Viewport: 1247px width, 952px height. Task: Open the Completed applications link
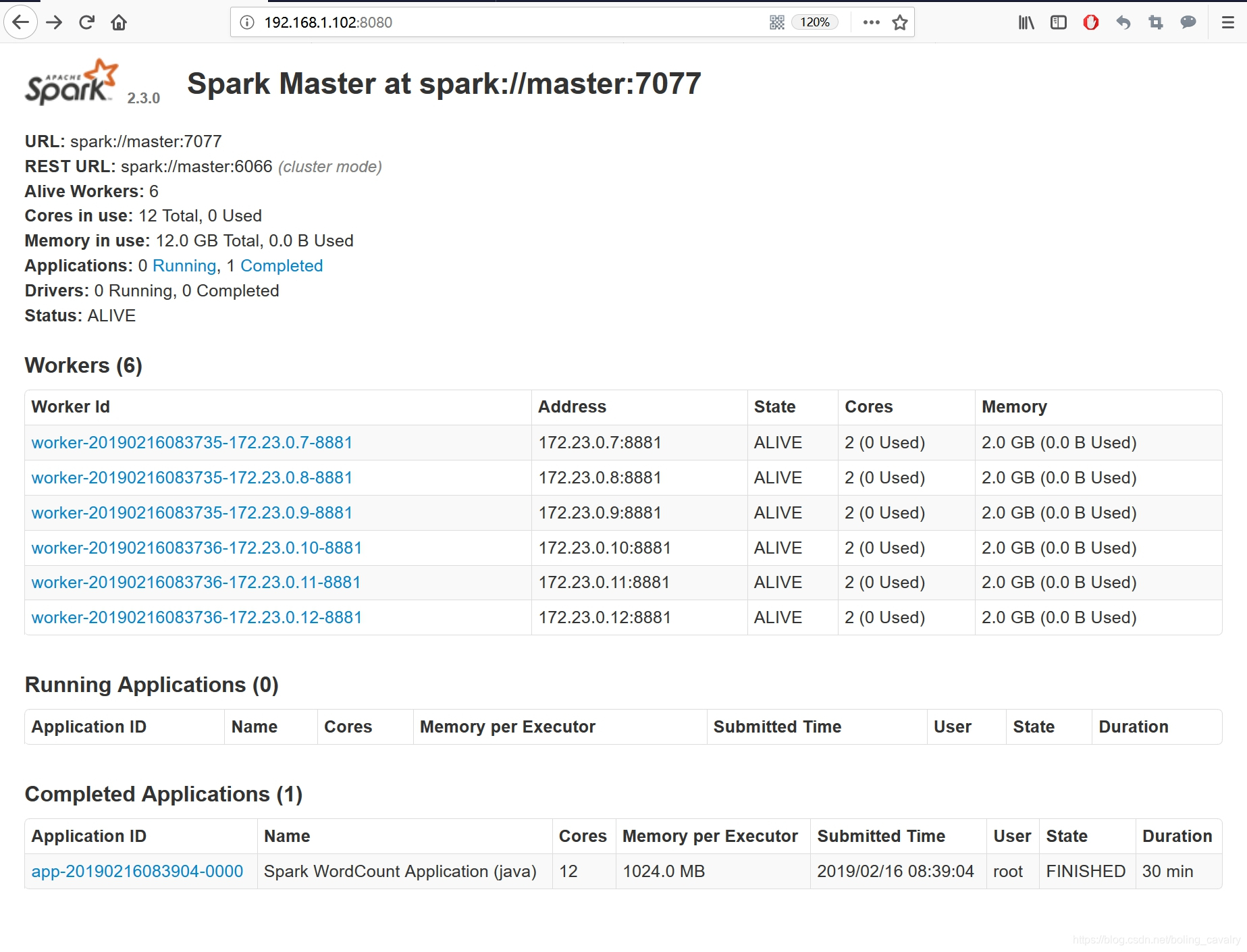[282, 265]
